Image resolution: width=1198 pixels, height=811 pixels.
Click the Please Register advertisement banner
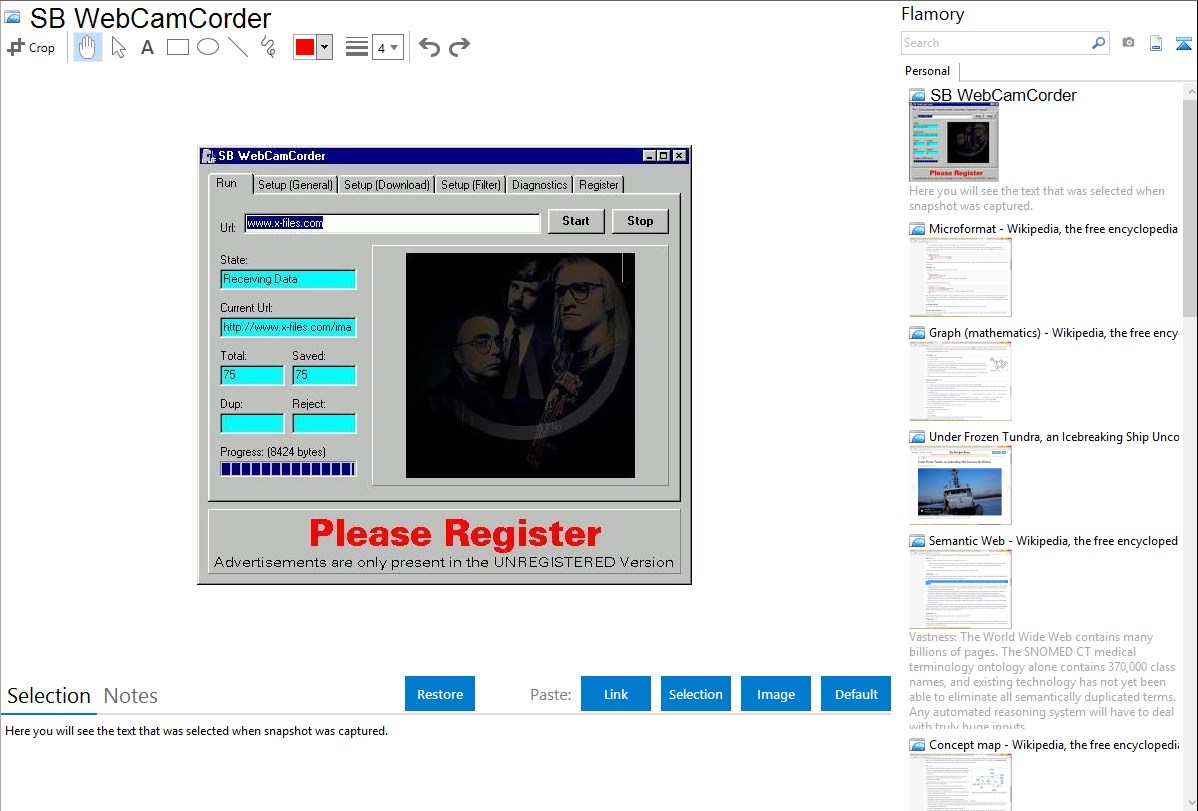click(x=444, y=543)
